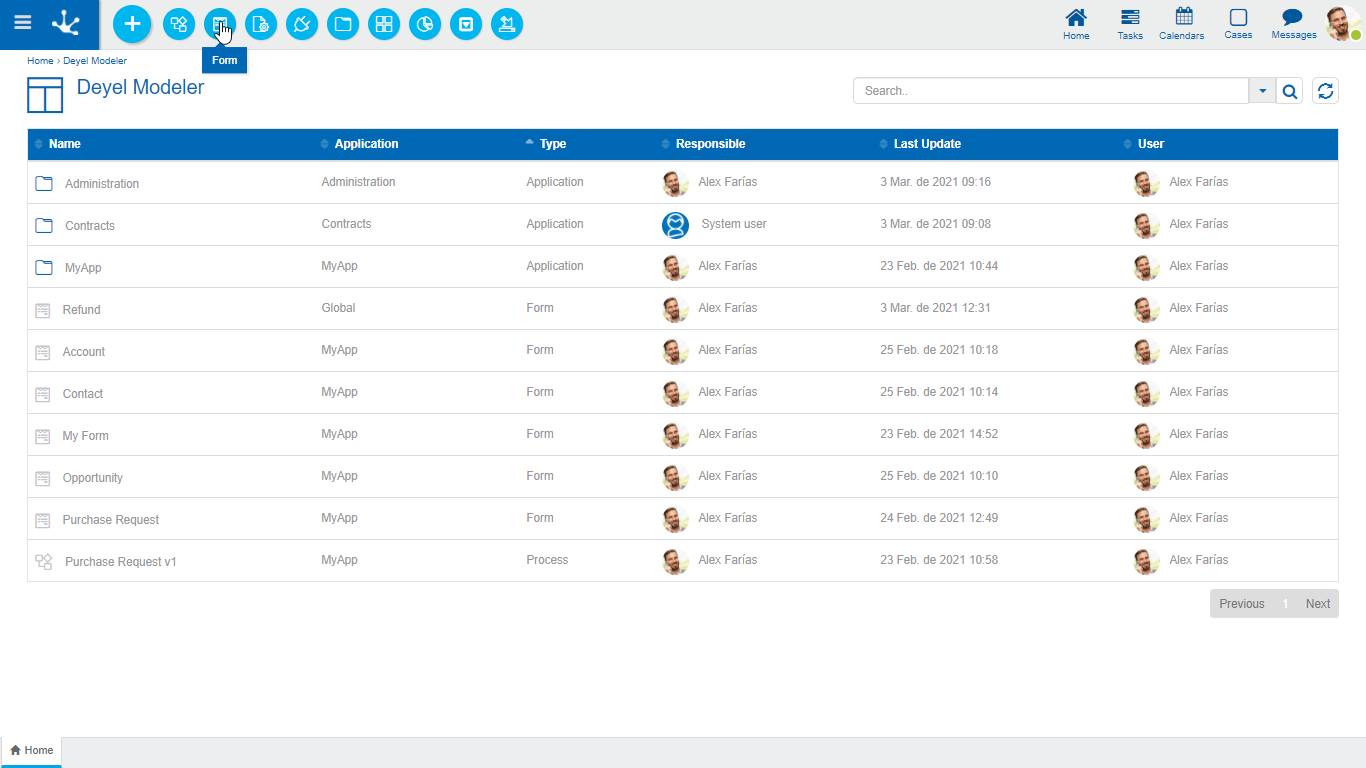Viewport: 1366px width, 768px height.
Task: Open search options dropdown arrow
Action: click(x=1262, y=91)
